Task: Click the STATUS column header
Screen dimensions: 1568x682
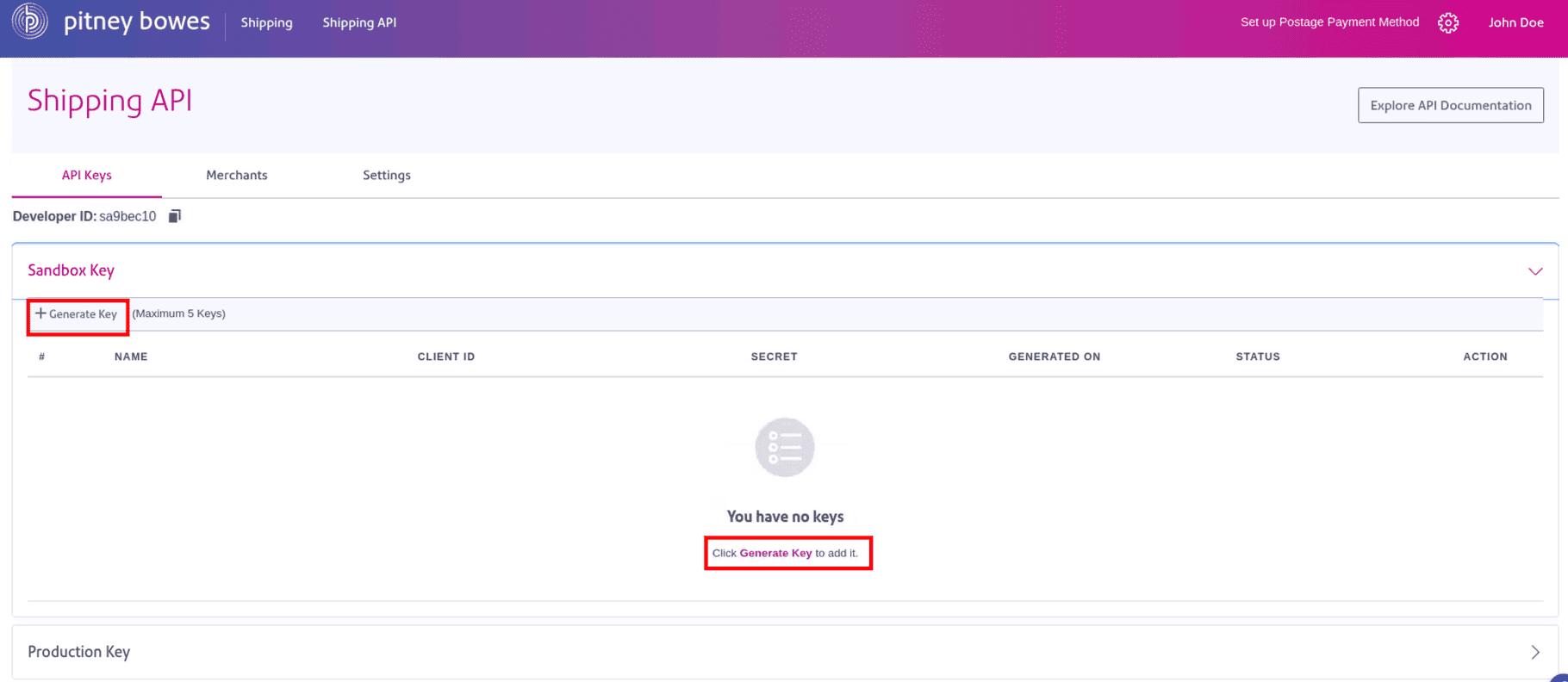Action: click(1258, 356)
